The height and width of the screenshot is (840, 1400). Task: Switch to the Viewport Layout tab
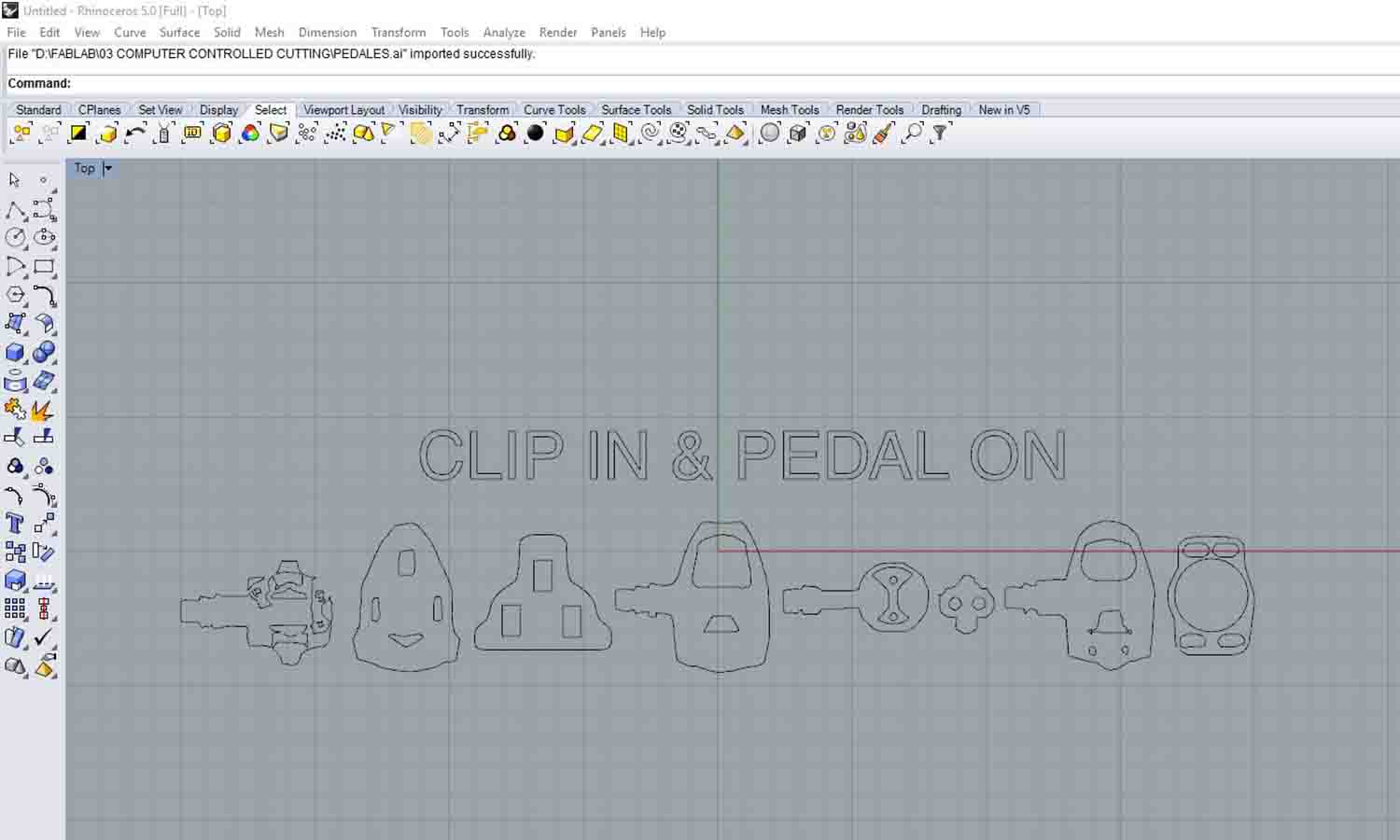point(343,109)
